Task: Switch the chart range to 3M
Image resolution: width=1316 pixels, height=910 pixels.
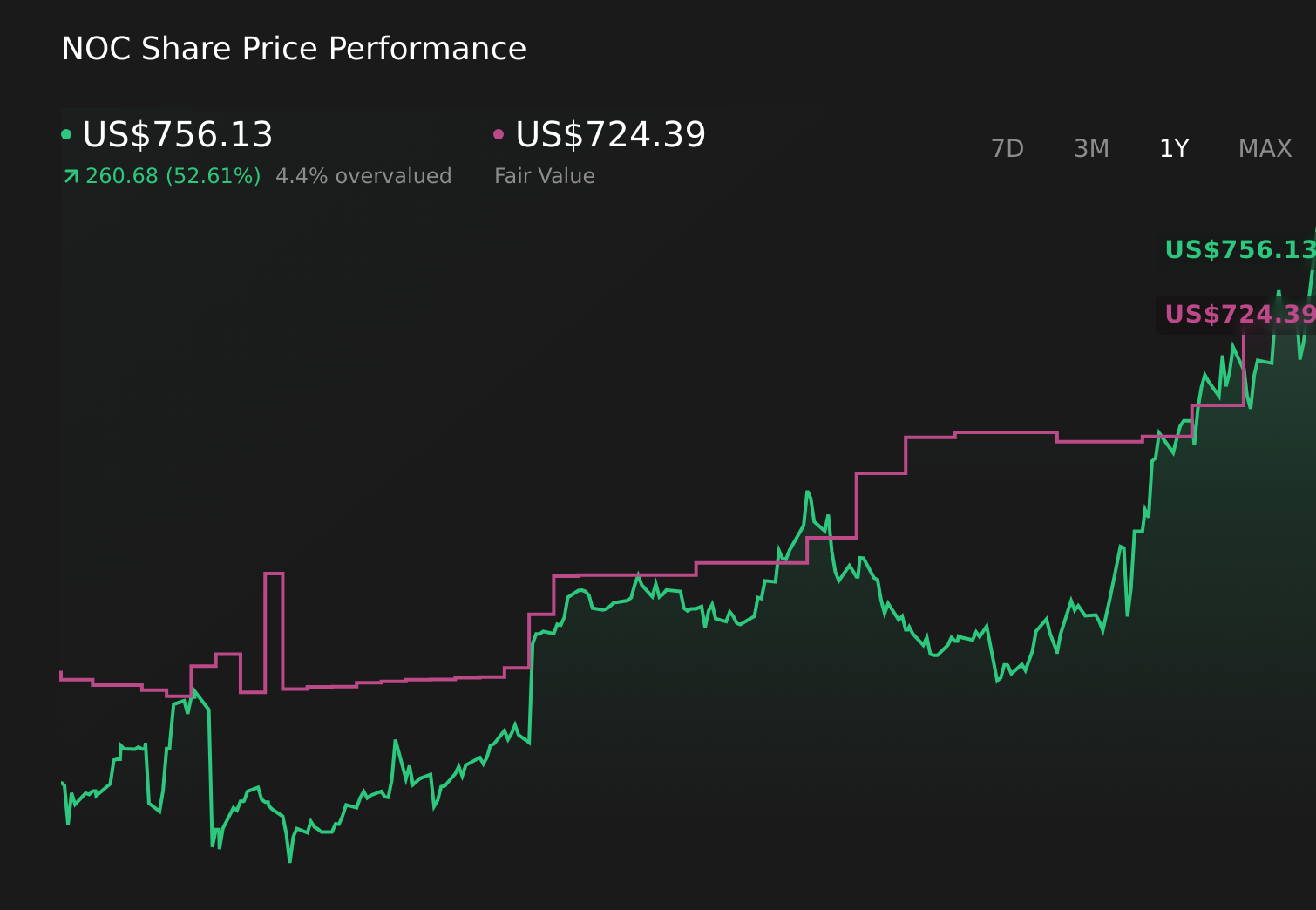Action: (x=1091, y=148)
